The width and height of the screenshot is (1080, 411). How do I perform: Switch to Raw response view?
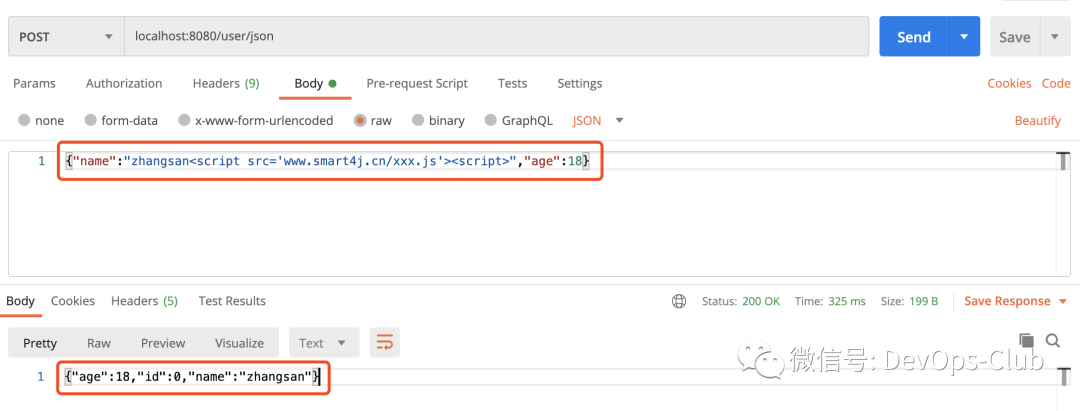[98, 343]
